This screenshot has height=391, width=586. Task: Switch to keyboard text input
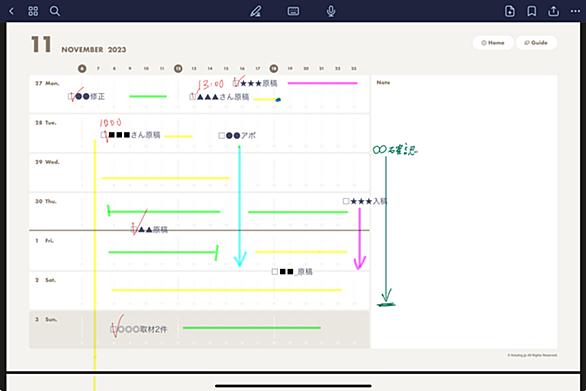[293, 11]
